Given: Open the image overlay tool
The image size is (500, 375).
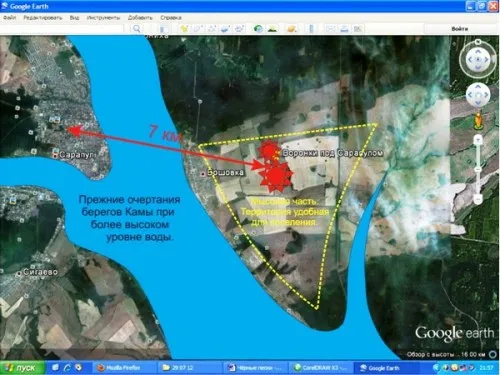Looking at the screenshot, I should coord(225,29).
